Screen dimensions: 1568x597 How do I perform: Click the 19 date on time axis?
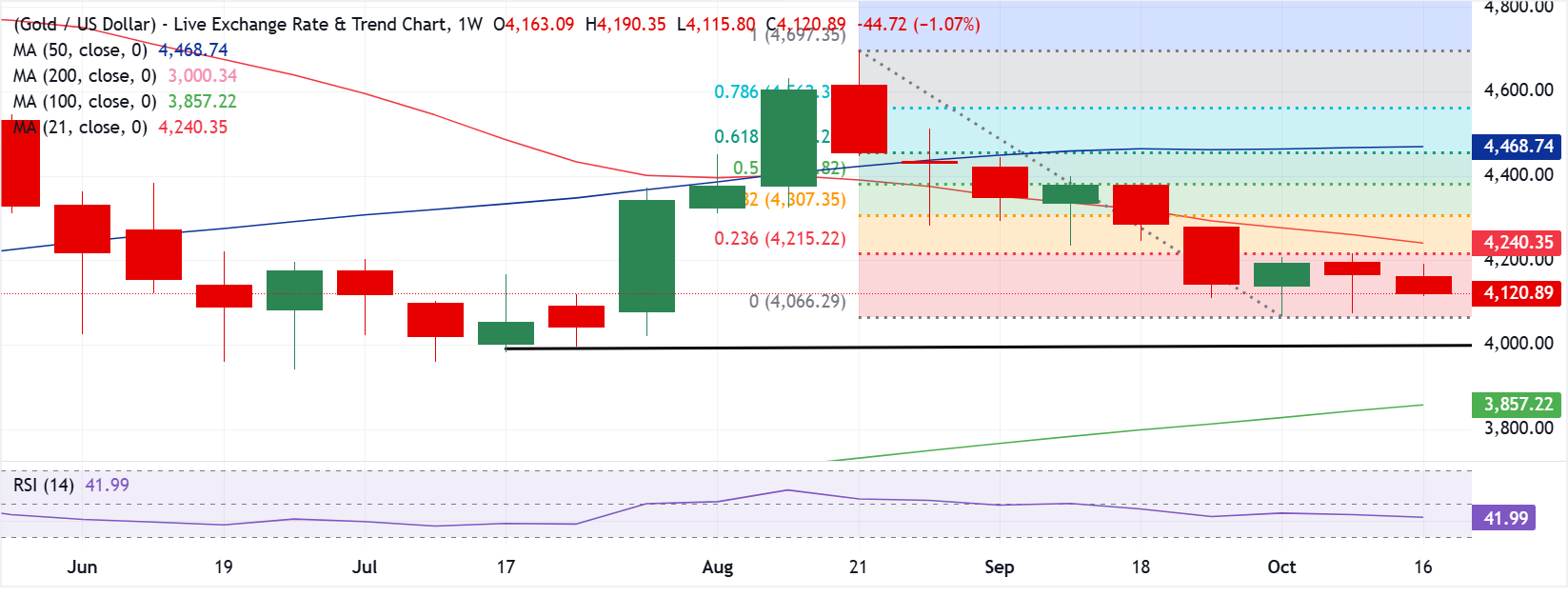coord(224,567)
